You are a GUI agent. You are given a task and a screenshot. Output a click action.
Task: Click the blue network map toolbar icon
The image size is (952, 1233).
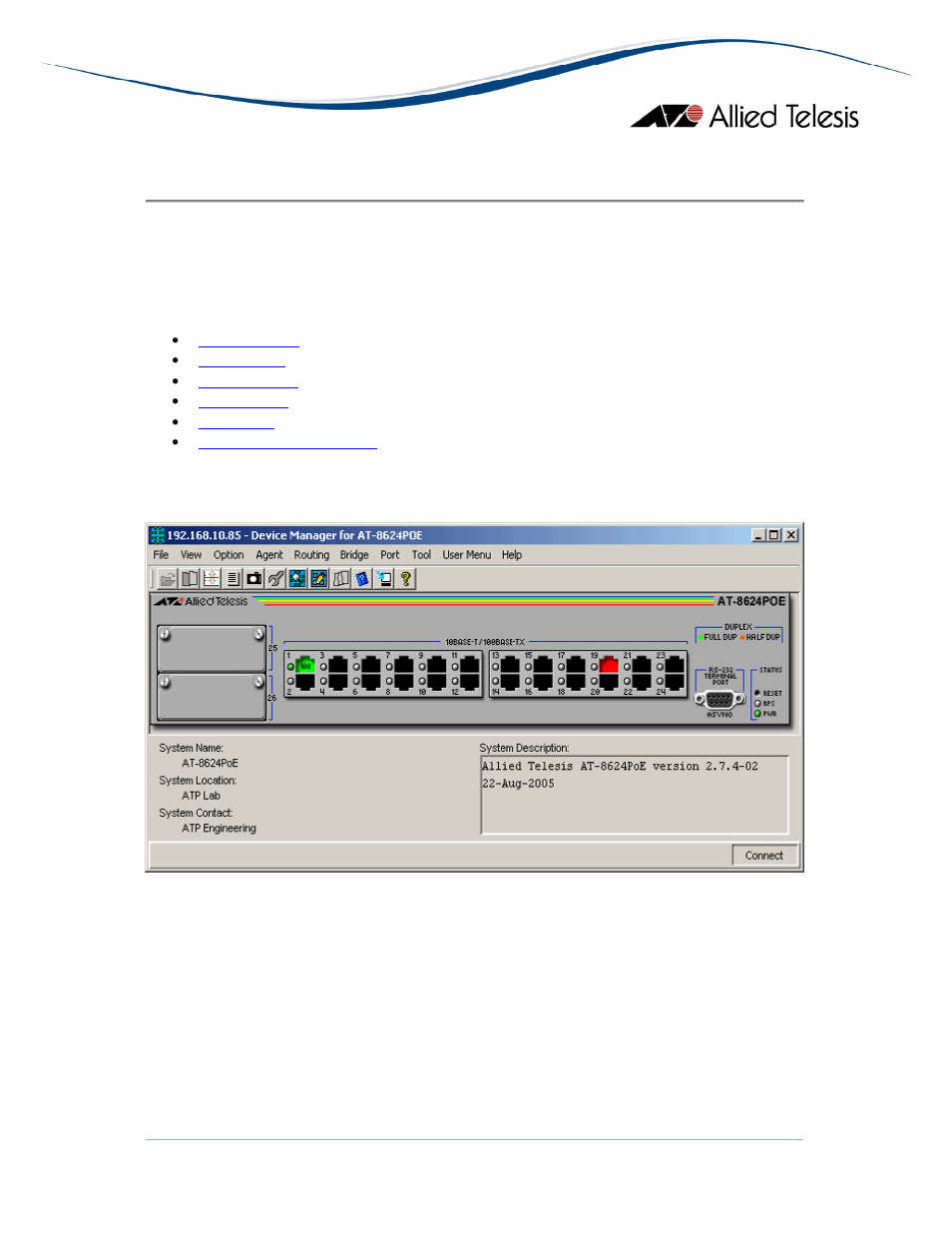tap(297, 578)
